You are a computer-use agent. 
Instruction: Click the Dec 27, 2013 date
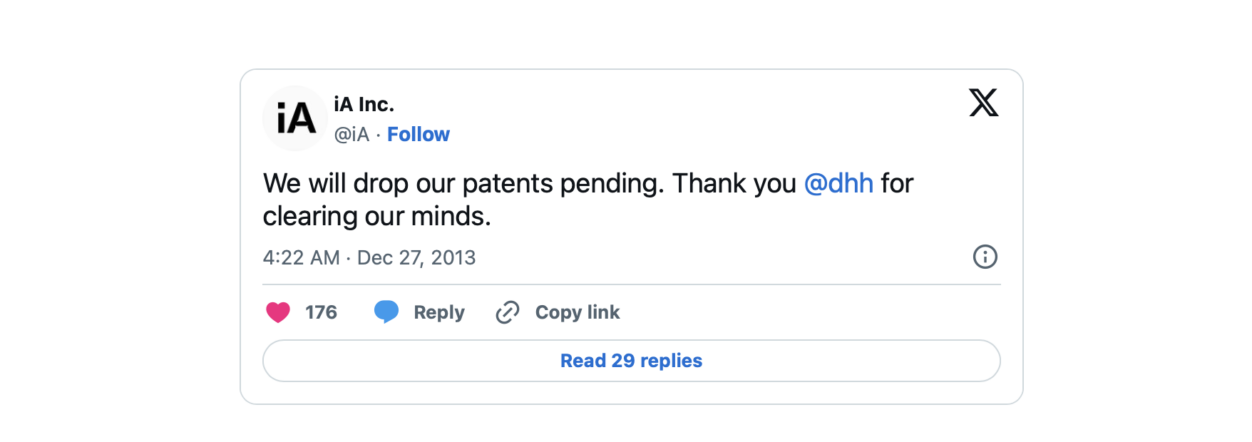[416, 257]
